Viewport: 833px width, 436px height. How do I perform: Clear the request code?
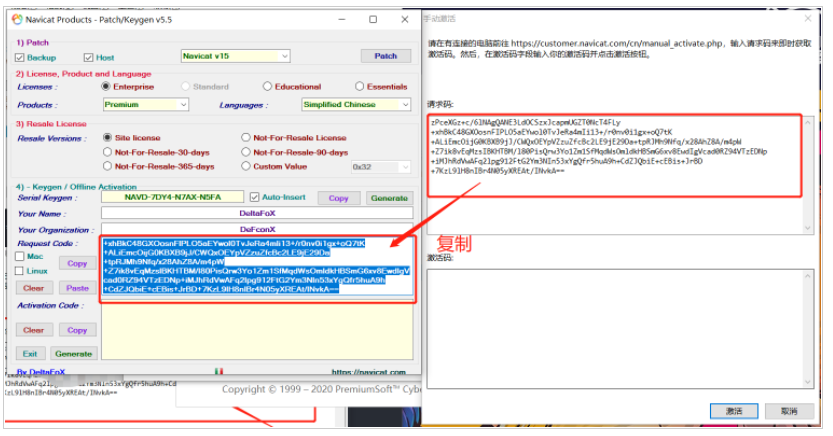(33, 288)
